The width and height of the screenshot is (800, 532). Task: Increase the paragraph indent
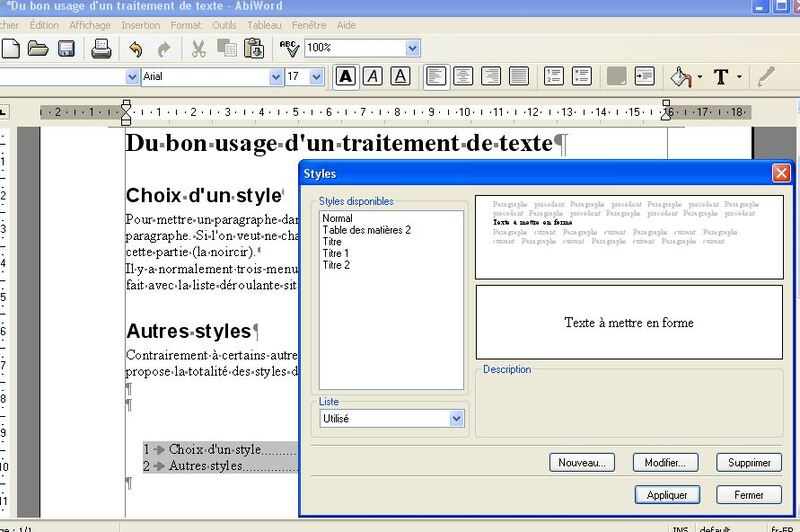(644, 77)
